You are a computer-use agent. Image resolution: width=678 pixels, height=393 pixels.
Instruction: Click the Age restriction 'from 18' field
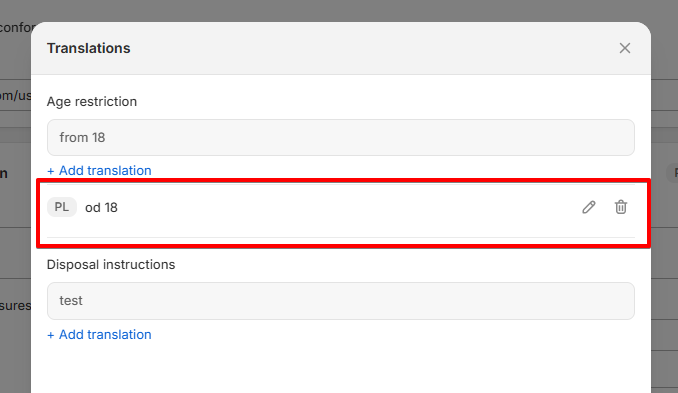(341, 137)
